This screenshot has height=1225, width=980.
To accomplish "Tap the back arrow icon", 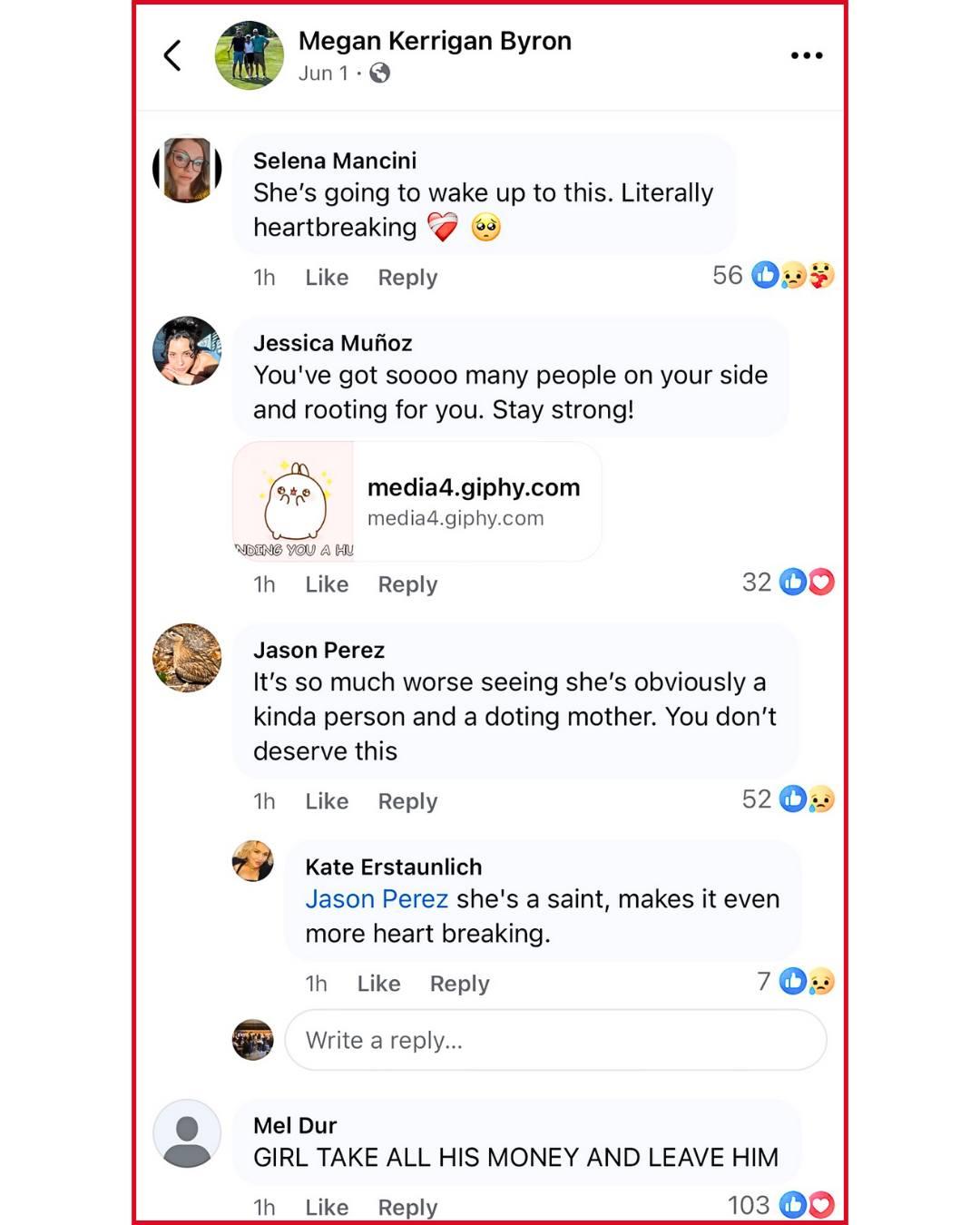I will [x=172, y=55].
